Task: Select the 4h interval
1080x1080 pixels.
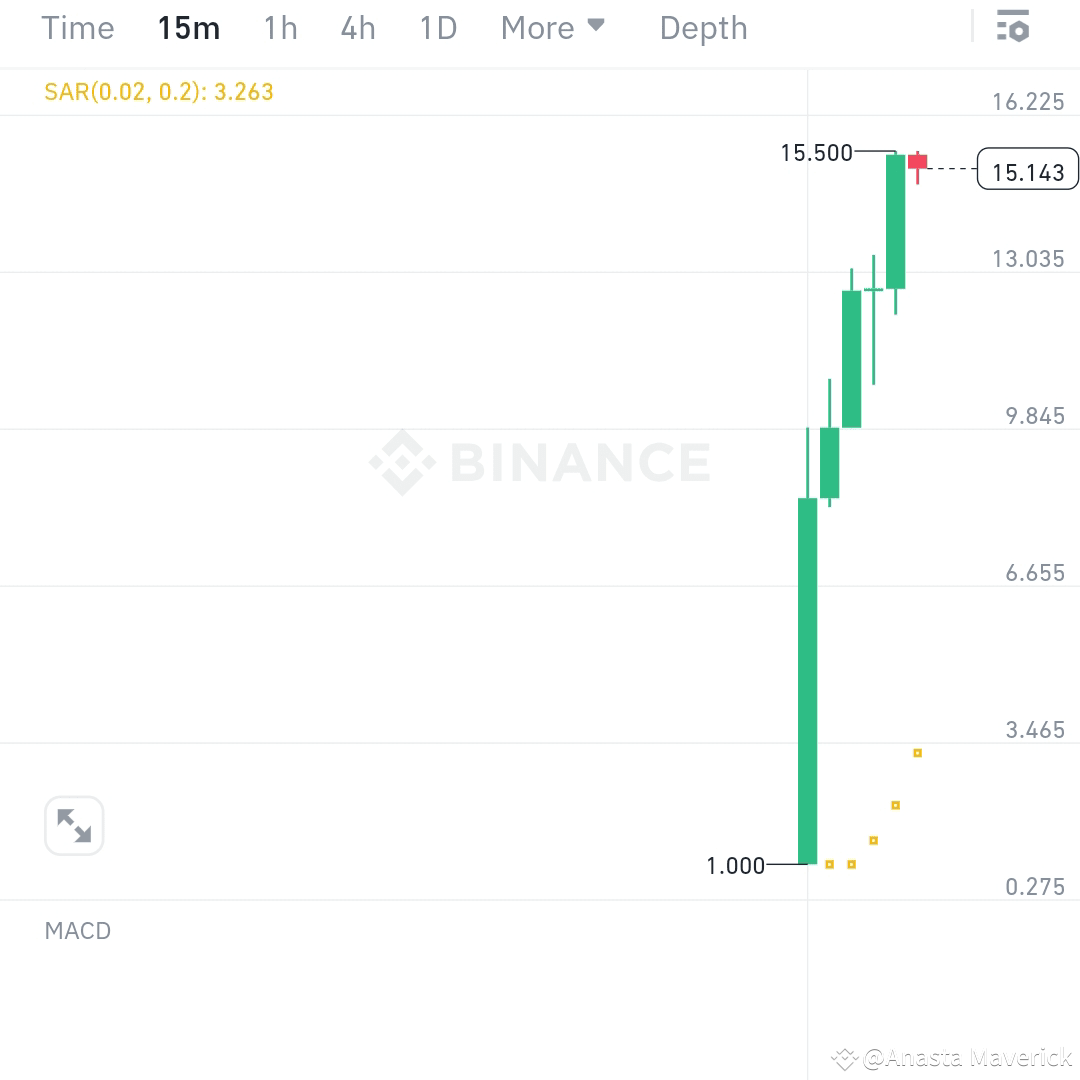Action: click(357, 28)
